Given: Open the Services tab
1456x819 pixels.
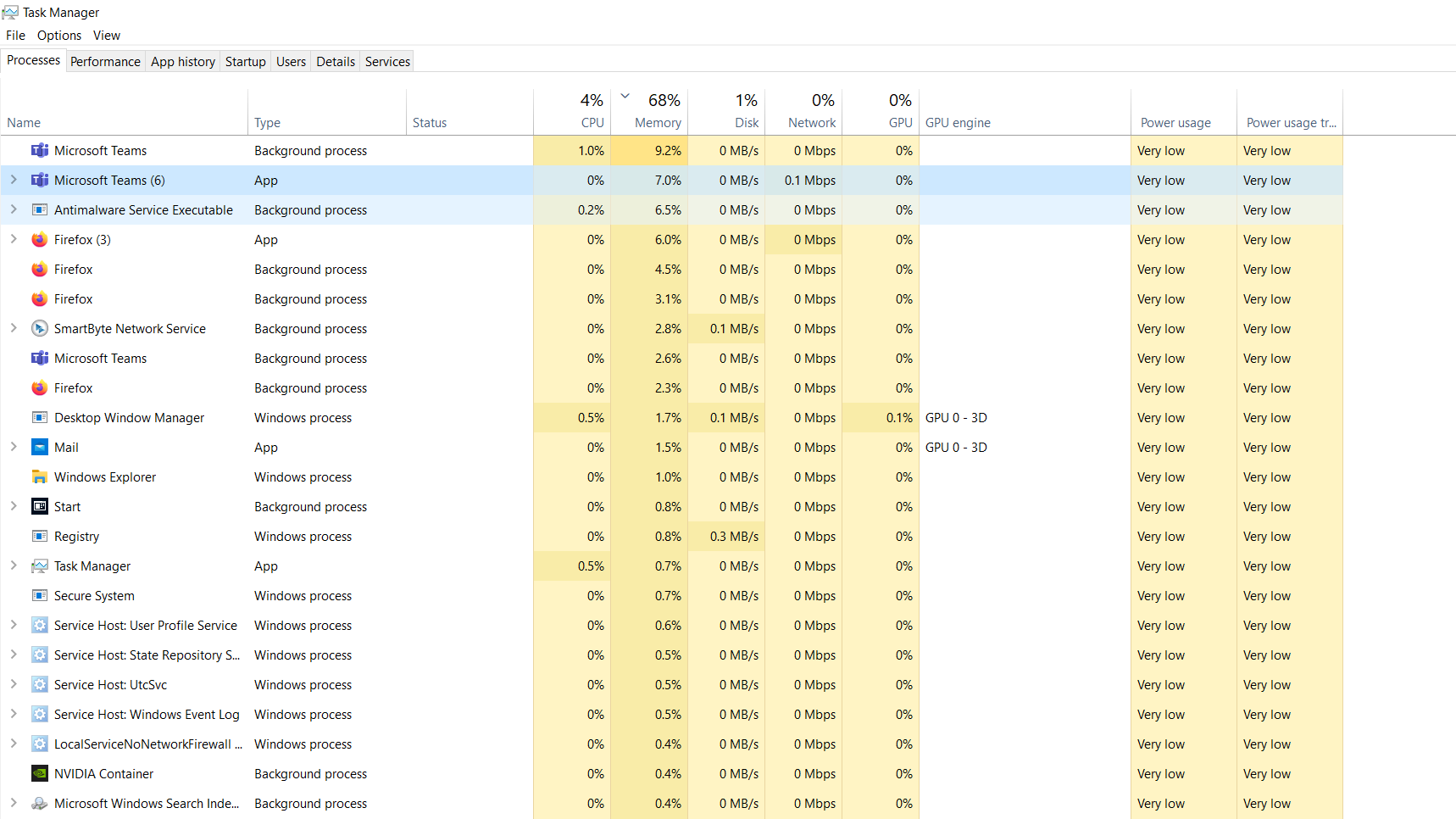Looking at the screenshot, I should pyautogui.click(x=387, y=62).
